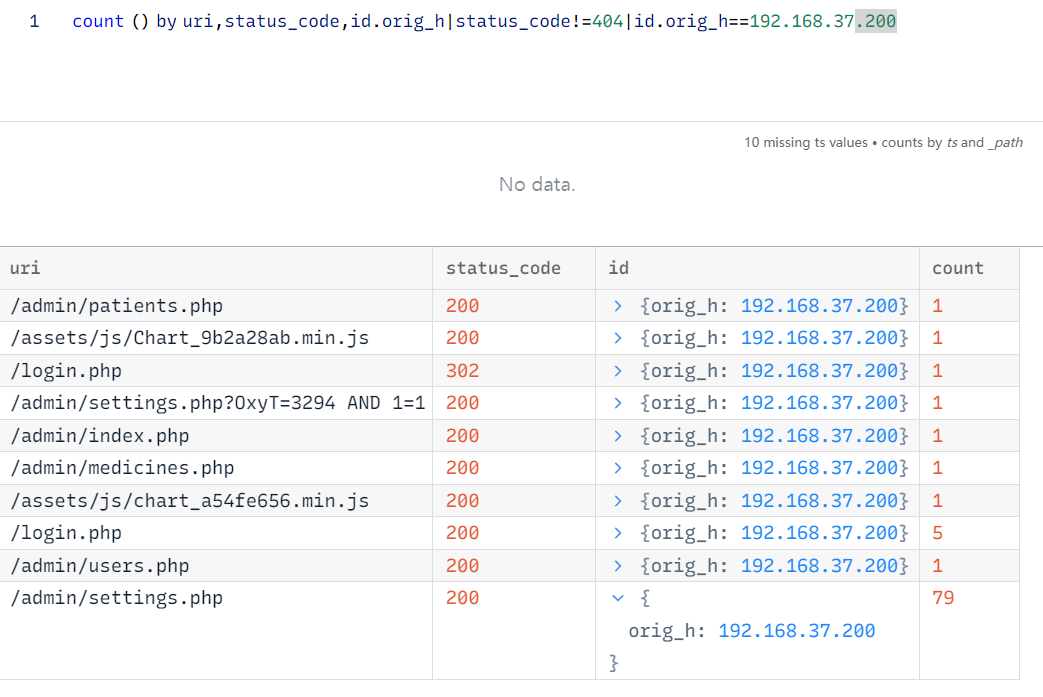1043x697 pixels.
Task: Select the /admin/users.php uri cell
Action: 99,566
